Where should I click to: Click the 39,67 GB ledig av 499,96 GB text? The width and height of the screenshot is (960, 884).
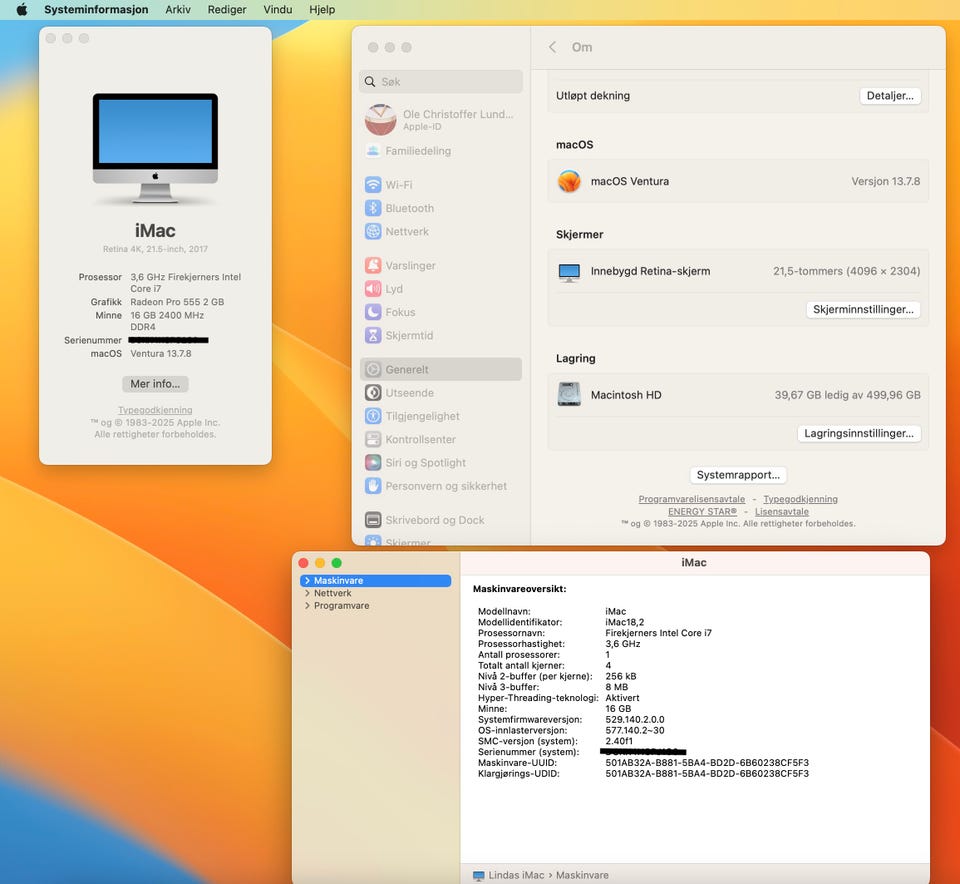[x=847, y=395]
